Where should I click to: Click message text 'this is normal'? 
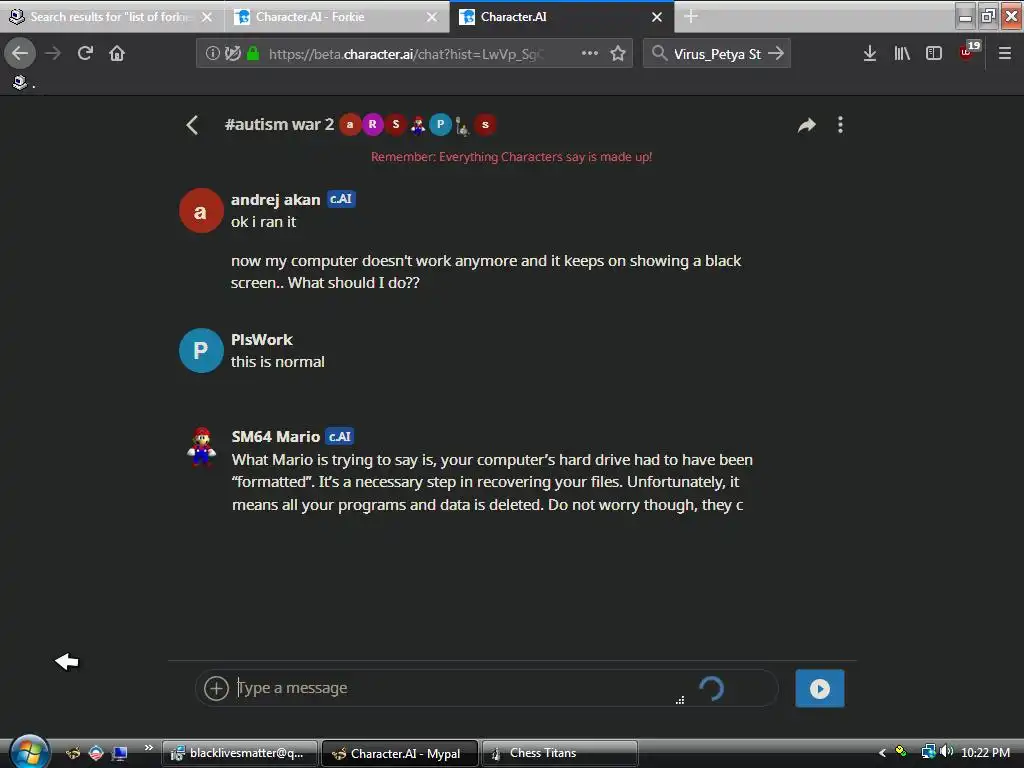(x=278, y=362)
